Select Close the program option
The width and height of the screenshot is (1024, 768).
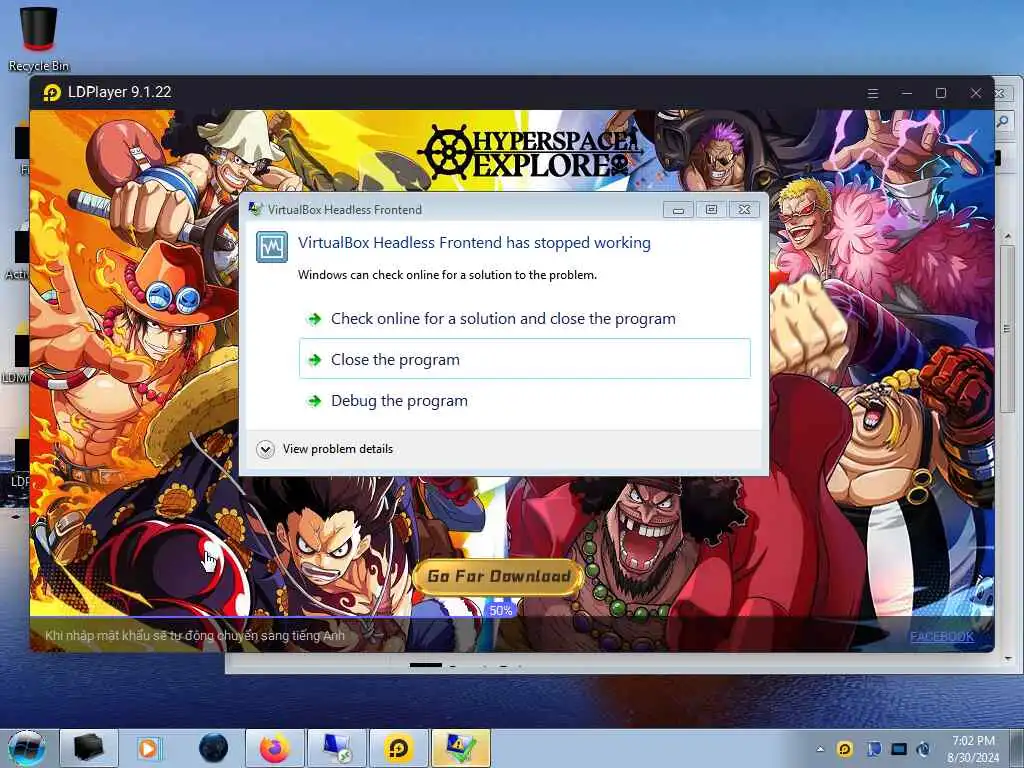coord(525,359)
